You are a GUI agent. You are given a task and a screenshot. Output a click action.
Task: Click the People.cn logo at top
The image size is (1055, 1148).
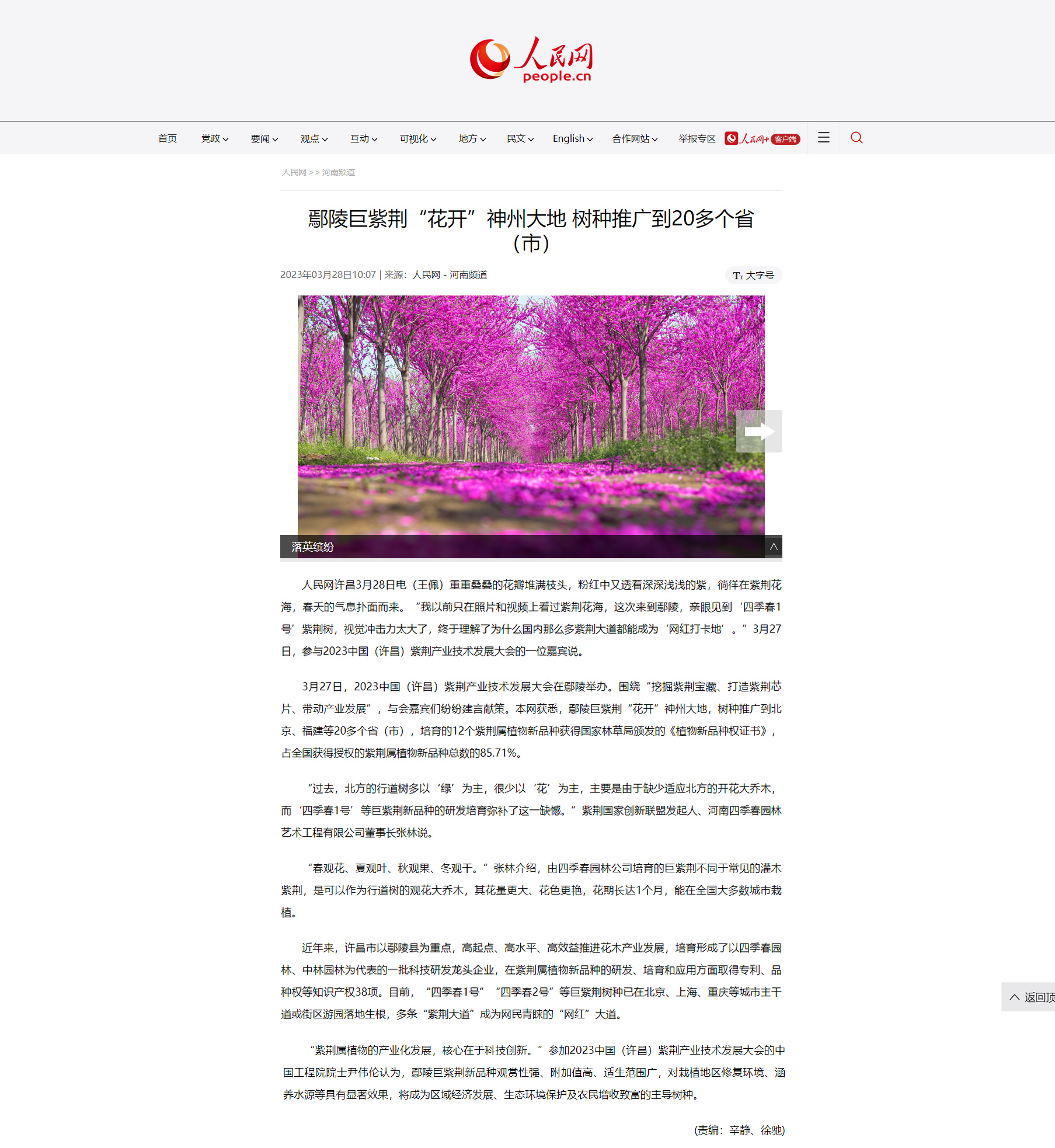[x=531, y=60]
